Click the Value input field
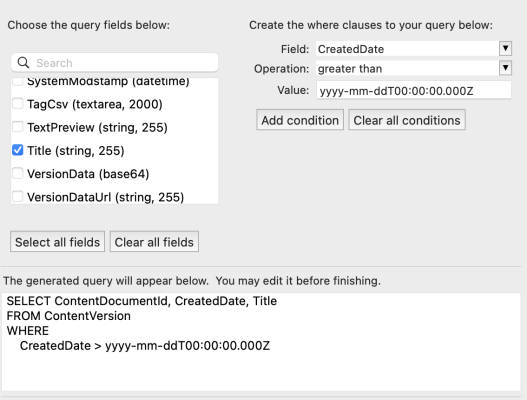The width and height of the screenshot is (527, 400). pyautogui.click(x=413, y=90)
